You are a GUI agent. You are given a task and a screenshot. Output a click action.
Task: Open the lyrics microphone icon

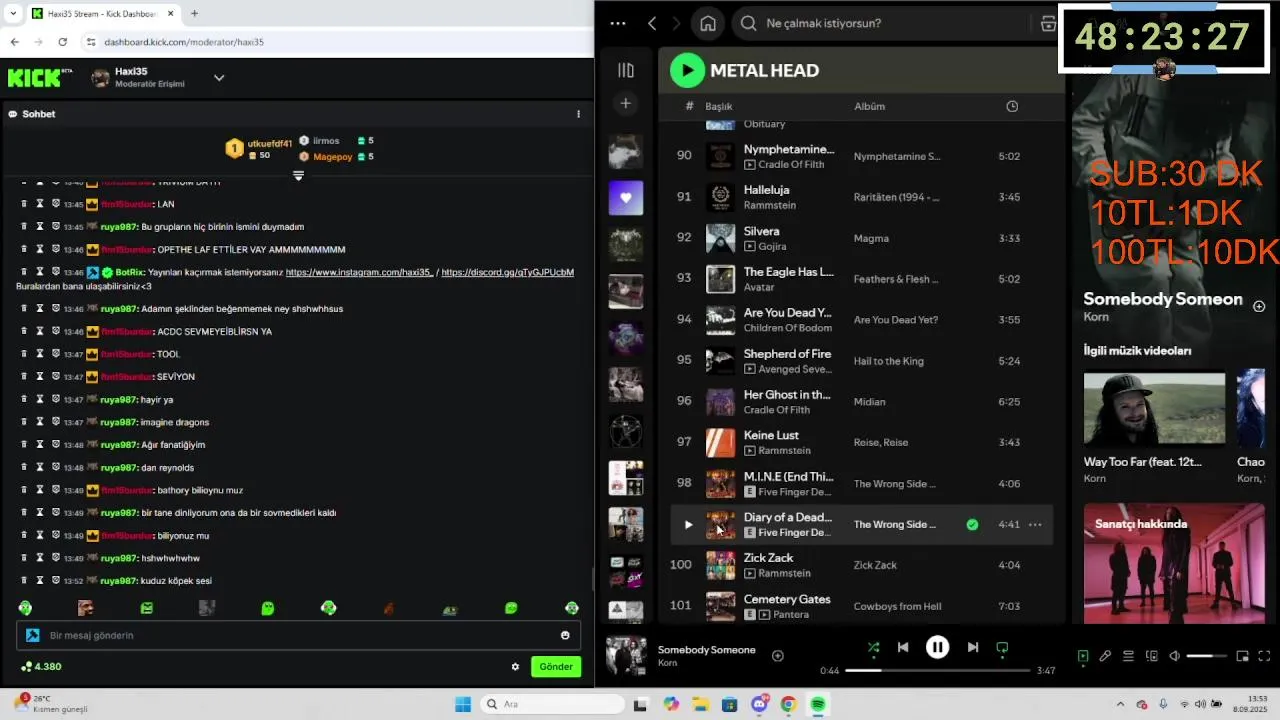coord(1105,656)
